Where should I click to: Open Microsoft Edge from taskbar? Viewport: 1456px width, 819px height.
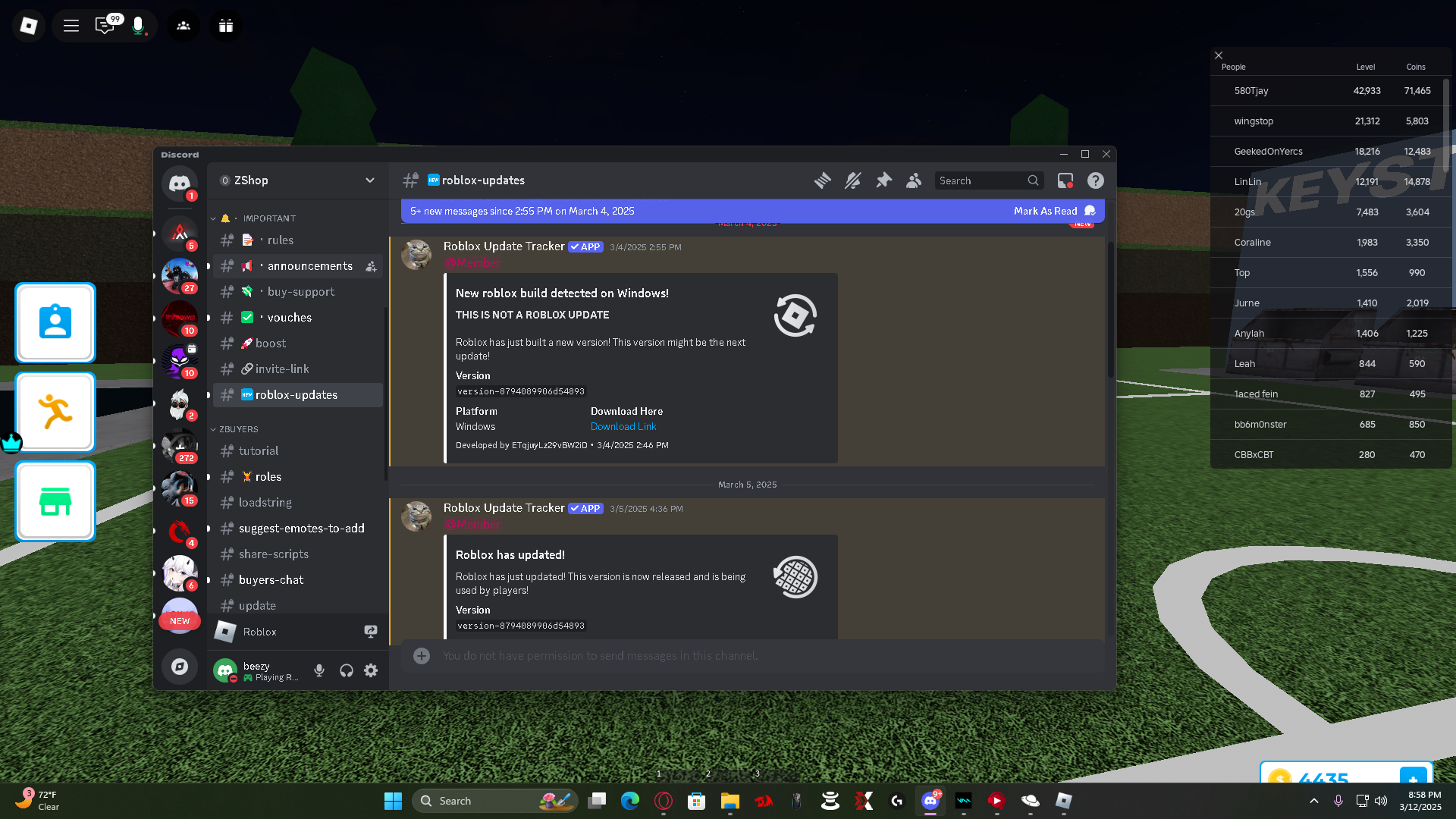tap(630, 801)
